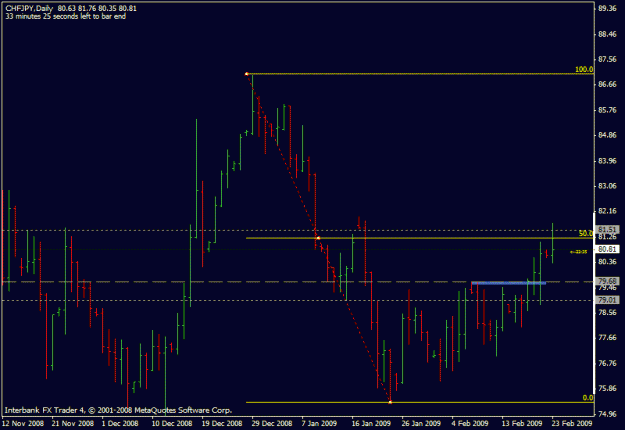Click the '7 Jan 2009' date label
Screen dimensions: 625x430
click(x=319, y=423)
